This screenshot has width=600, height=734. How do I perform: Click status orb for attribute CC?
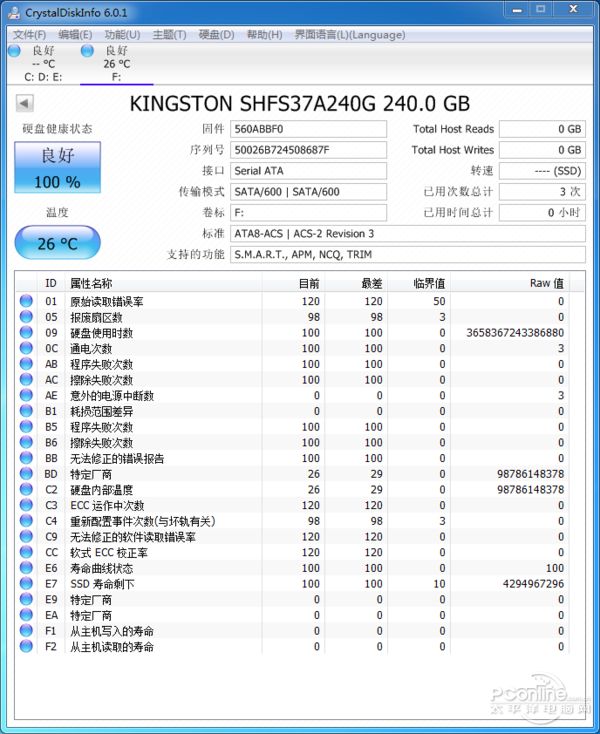point(26,552)
